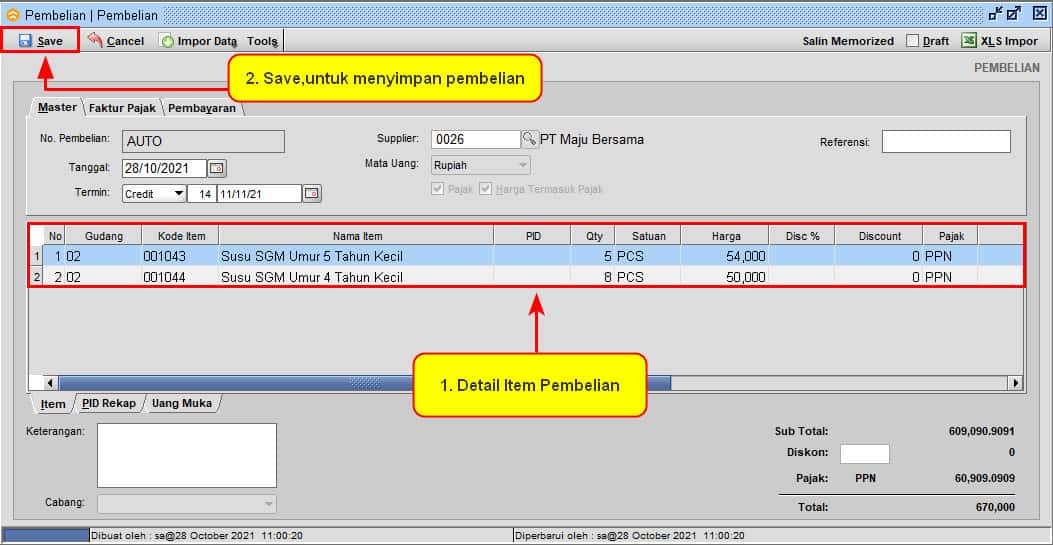This screenshot has height=545, width=1053.
Task: Toggle the Pajak checkbox
Action: 437,189
